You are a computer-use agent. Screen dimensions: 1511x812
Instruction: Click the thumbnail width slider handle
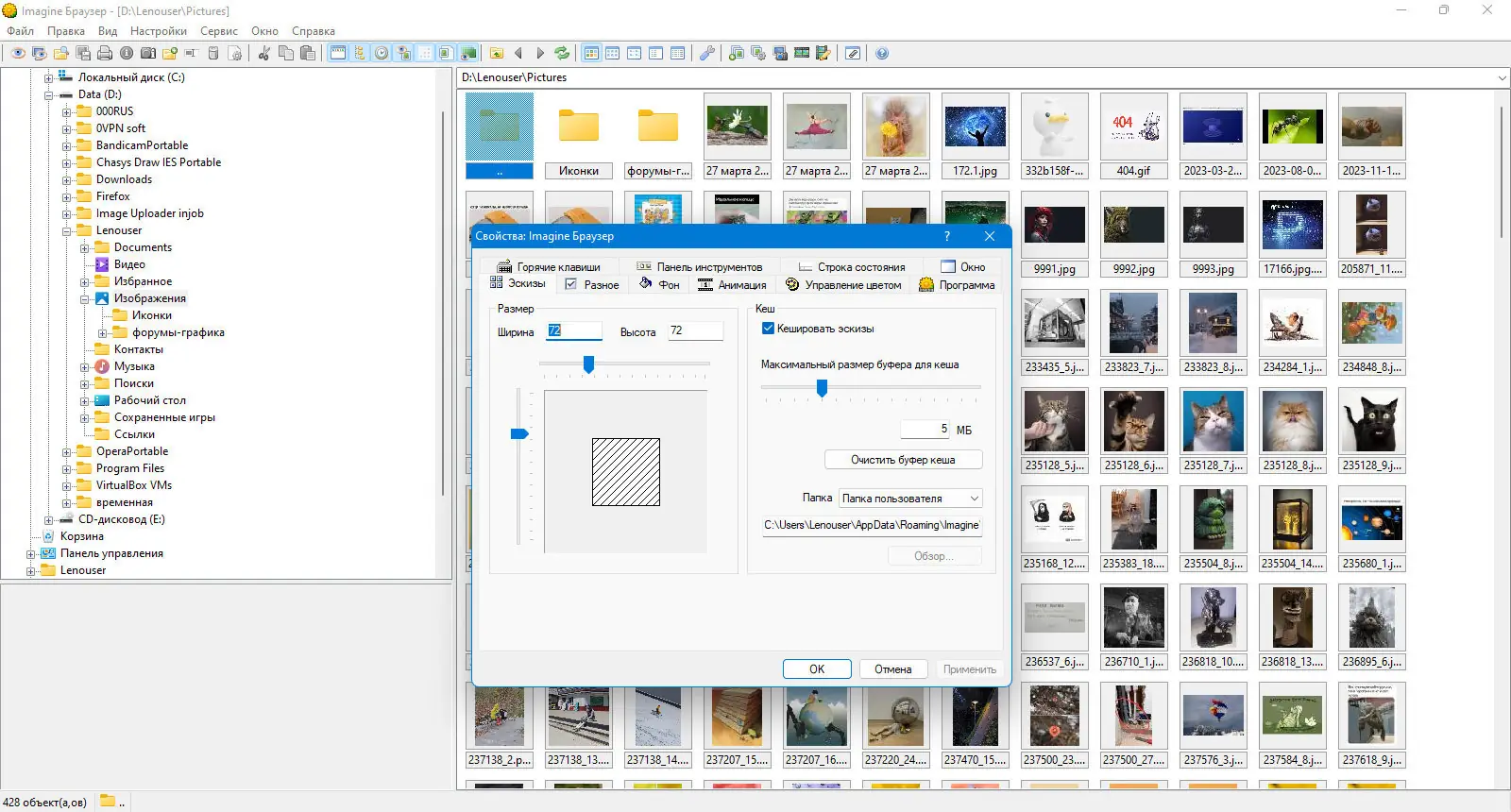(x=588, y=364)
